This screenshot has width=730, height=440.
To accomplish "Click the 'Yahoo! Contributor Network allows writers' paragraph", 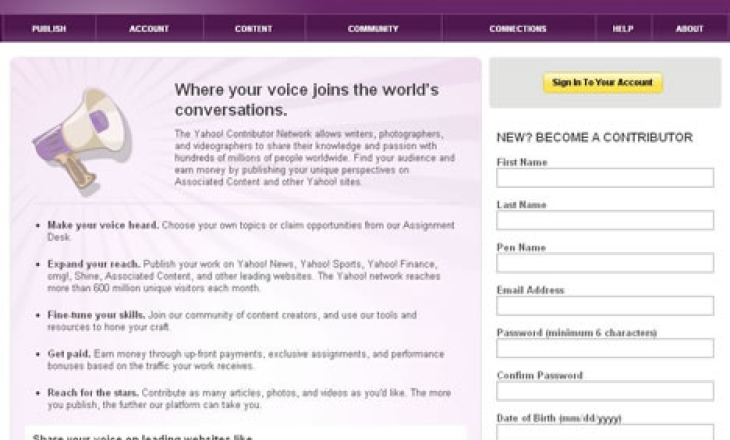I will click(x=315, y=158).
